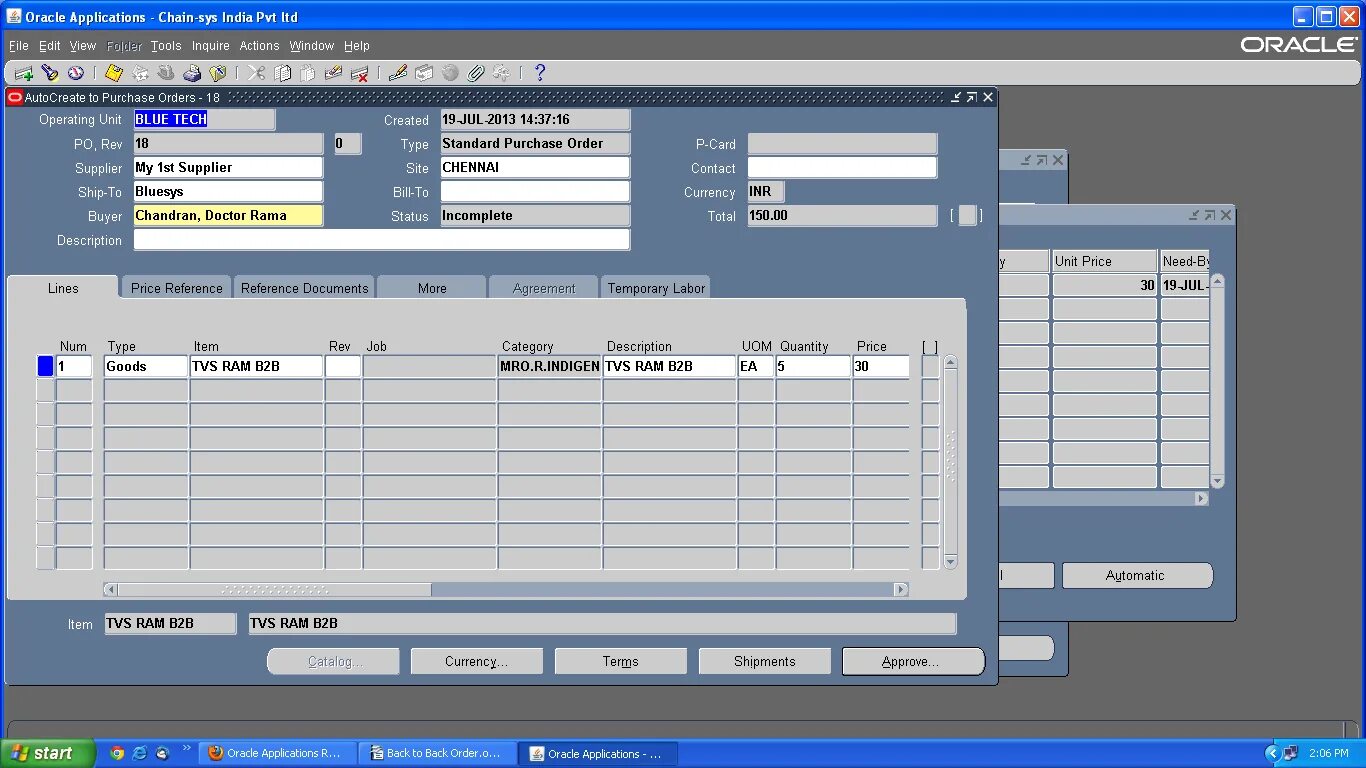Print using the printer toolbar icon
This screenshot has width=1366, height=768.
(x=192, y=73)
